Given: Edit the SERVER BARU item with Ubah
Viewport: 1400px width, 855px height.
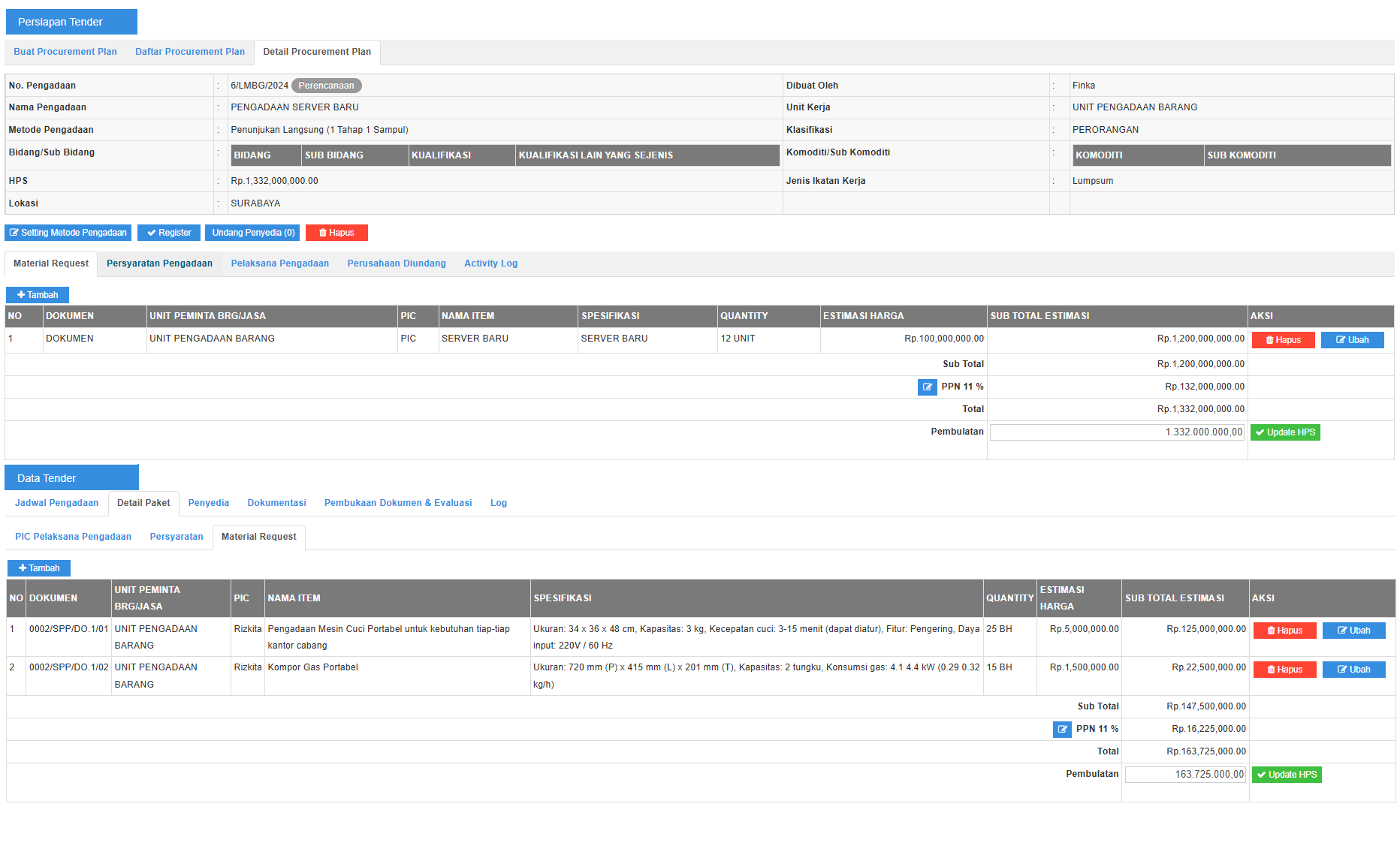Looking at the screenshot, I should point(1352,340).
